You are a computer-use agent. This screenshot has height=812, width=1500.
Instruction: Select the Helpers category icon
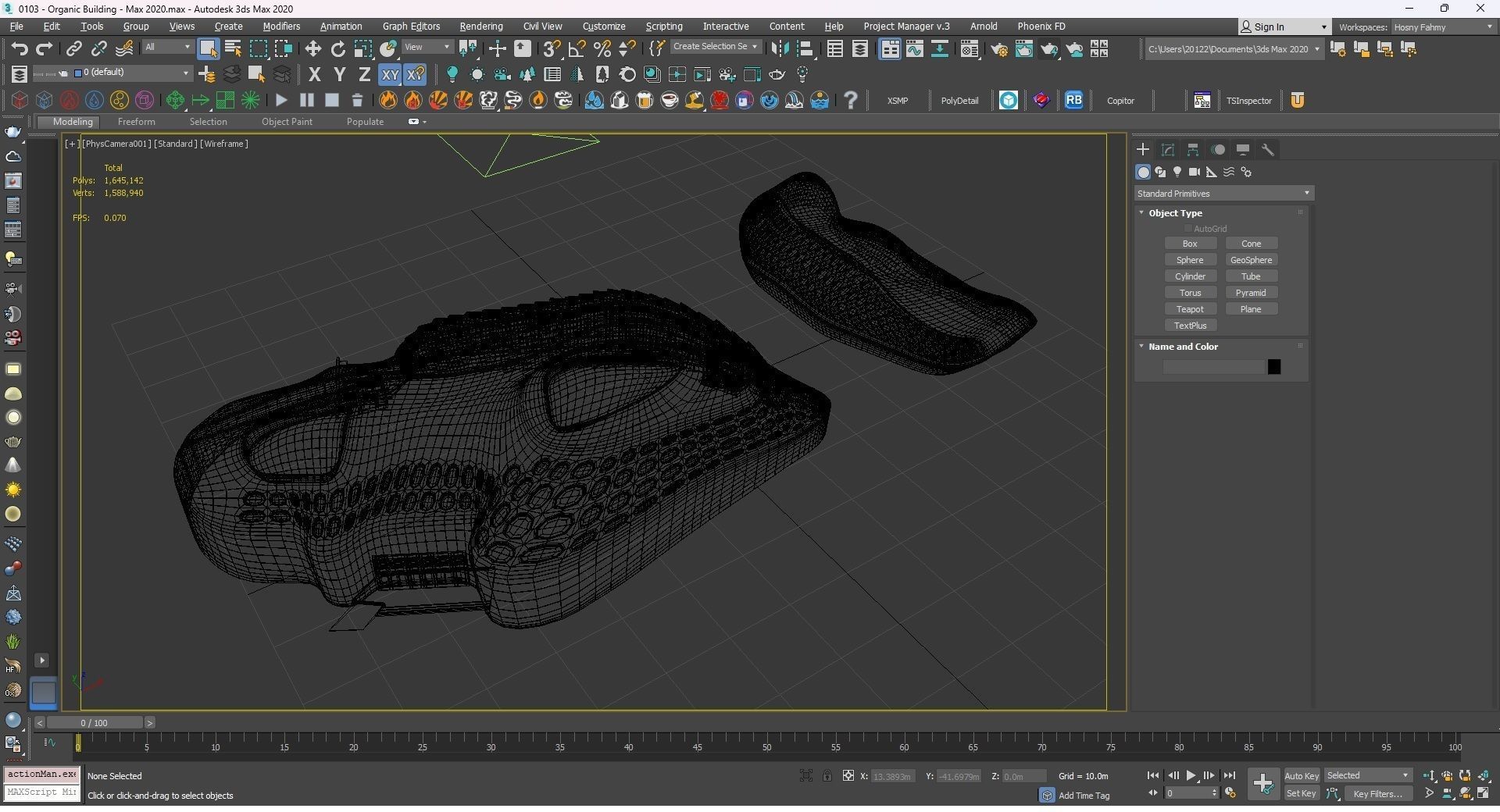1212,172
